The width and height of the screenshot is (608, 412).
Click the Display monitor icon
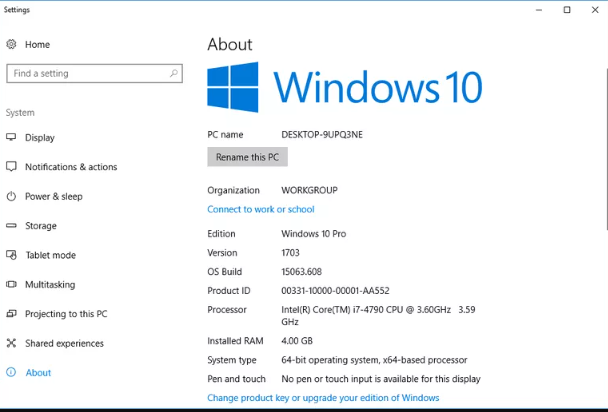click(x=11, y=137)
